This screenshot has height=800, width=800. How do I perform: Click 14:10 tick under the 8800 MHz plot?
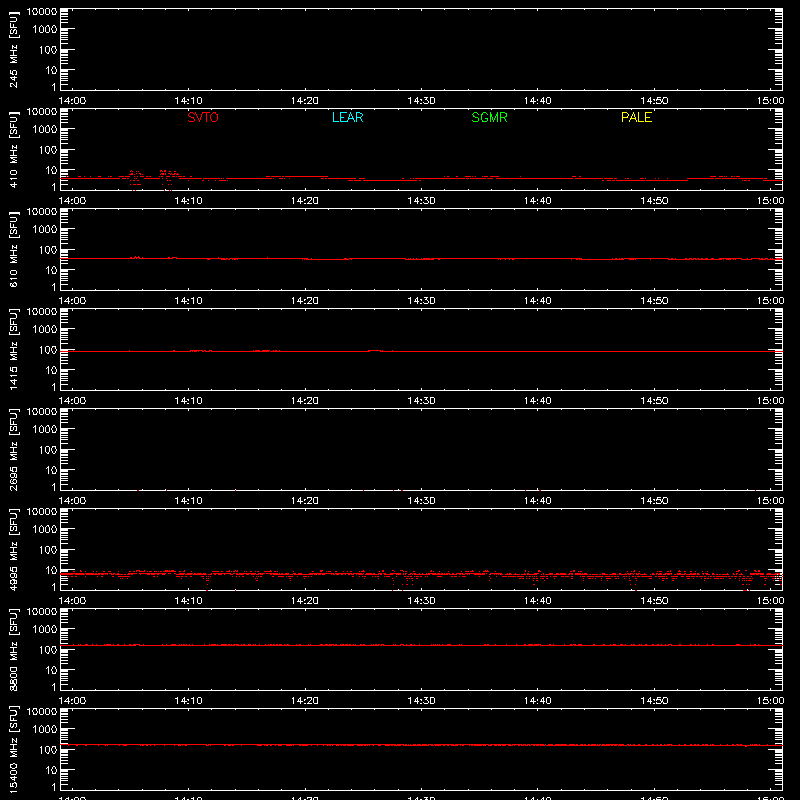tap(188, 701)
